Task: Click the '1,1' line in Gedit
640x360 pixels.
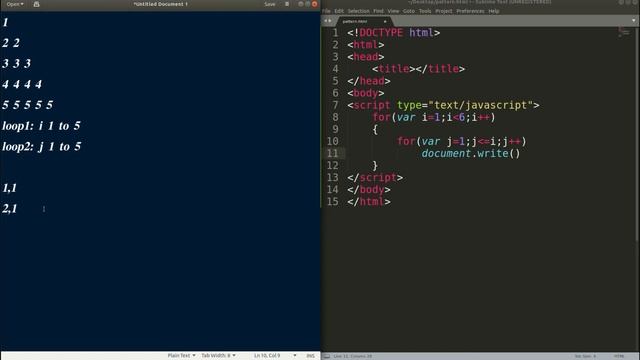Action: coord(9,188)
